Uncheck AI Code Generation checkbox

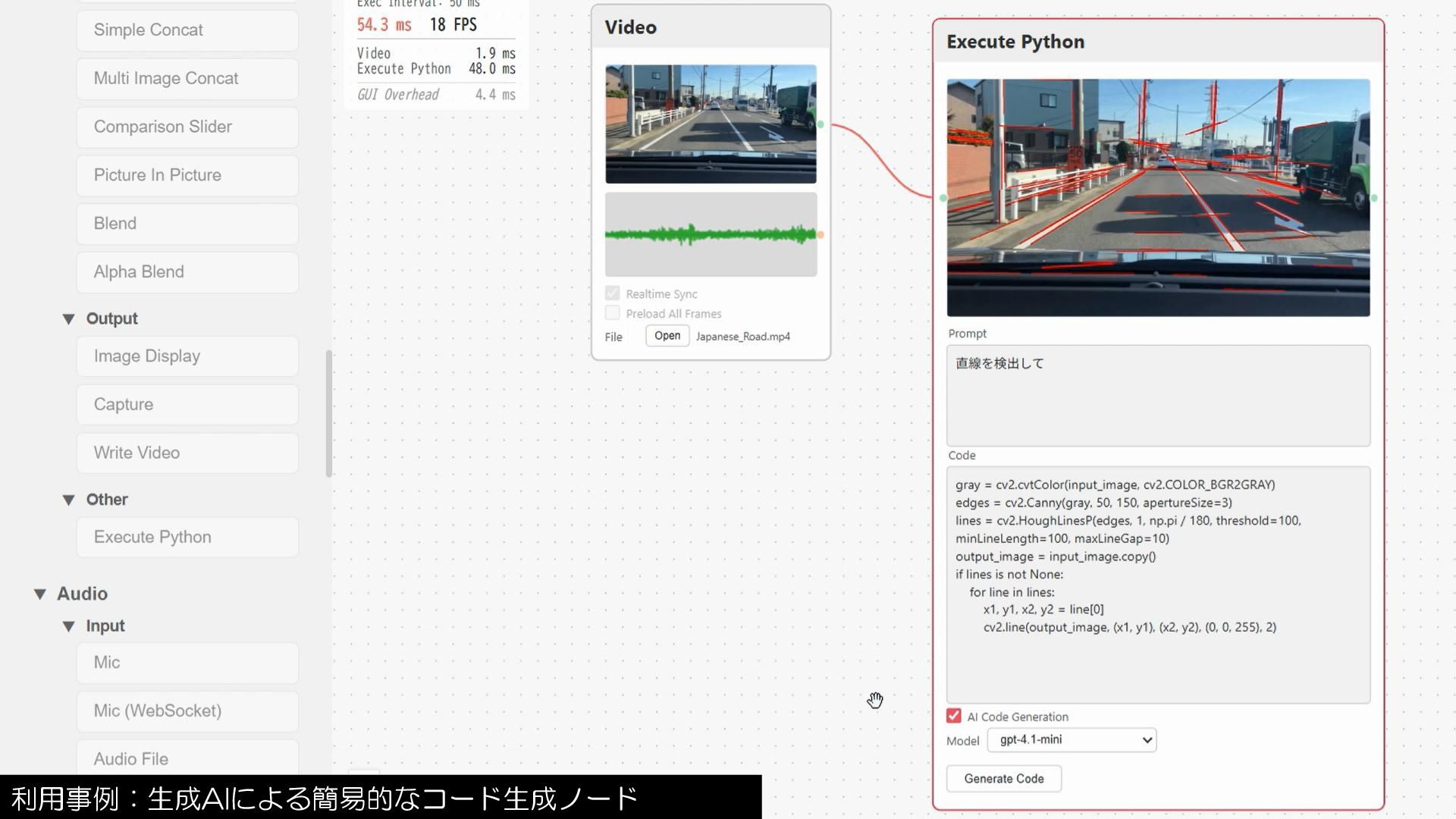954,716
